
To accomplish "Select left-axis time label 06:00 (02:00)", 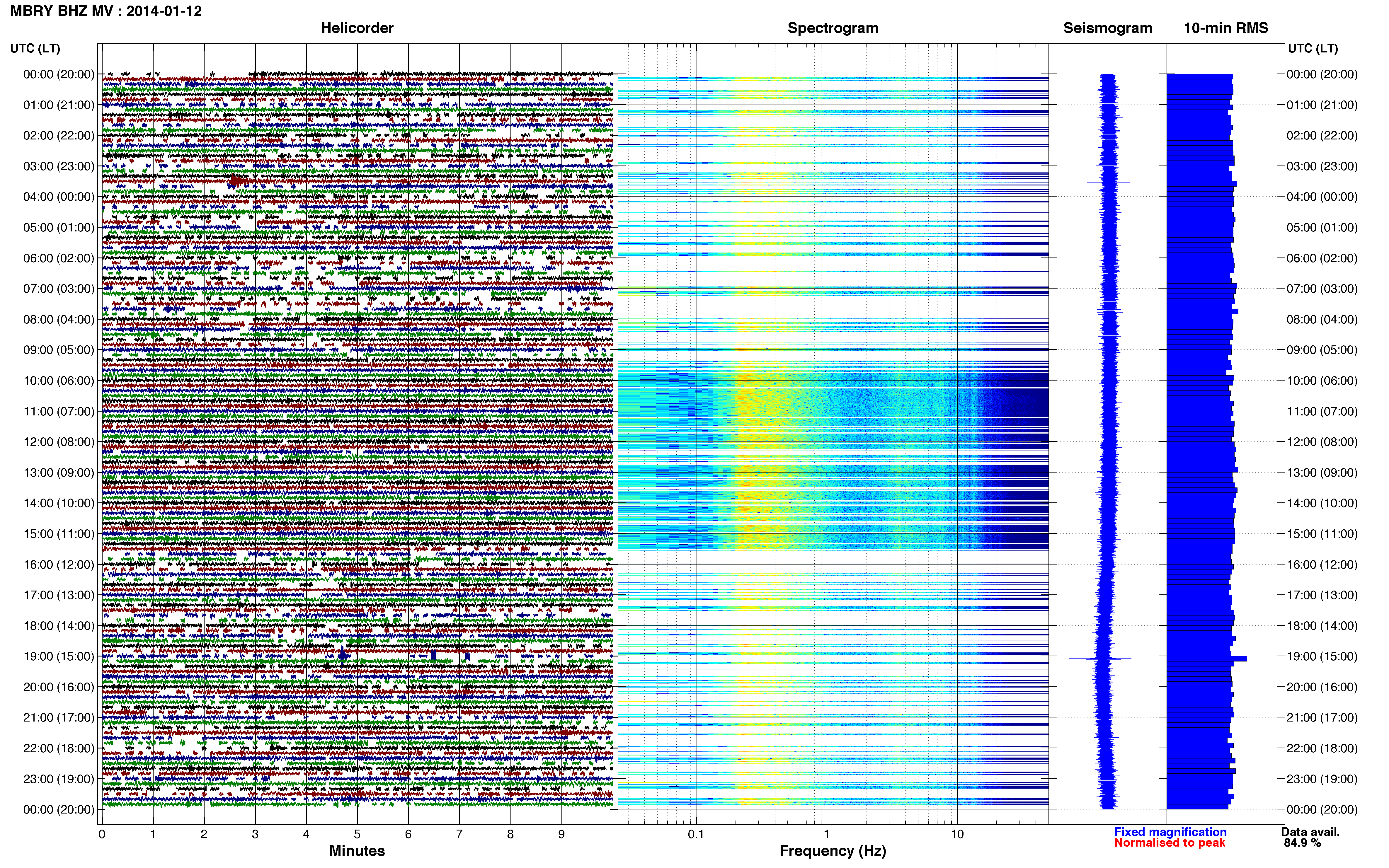I will click(59, 258).
